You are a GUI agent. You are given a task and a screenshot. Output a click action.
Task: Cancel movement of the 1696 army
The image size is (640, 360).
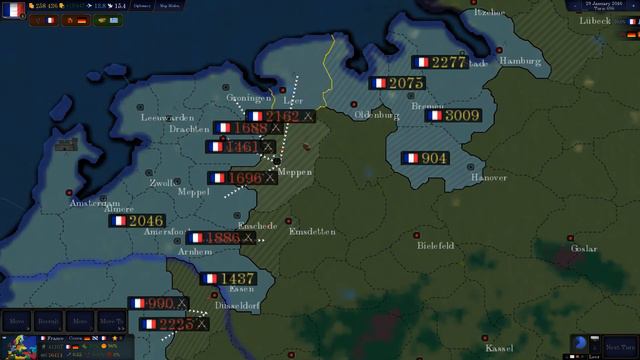pyautogui.click(x=270, y=178)
